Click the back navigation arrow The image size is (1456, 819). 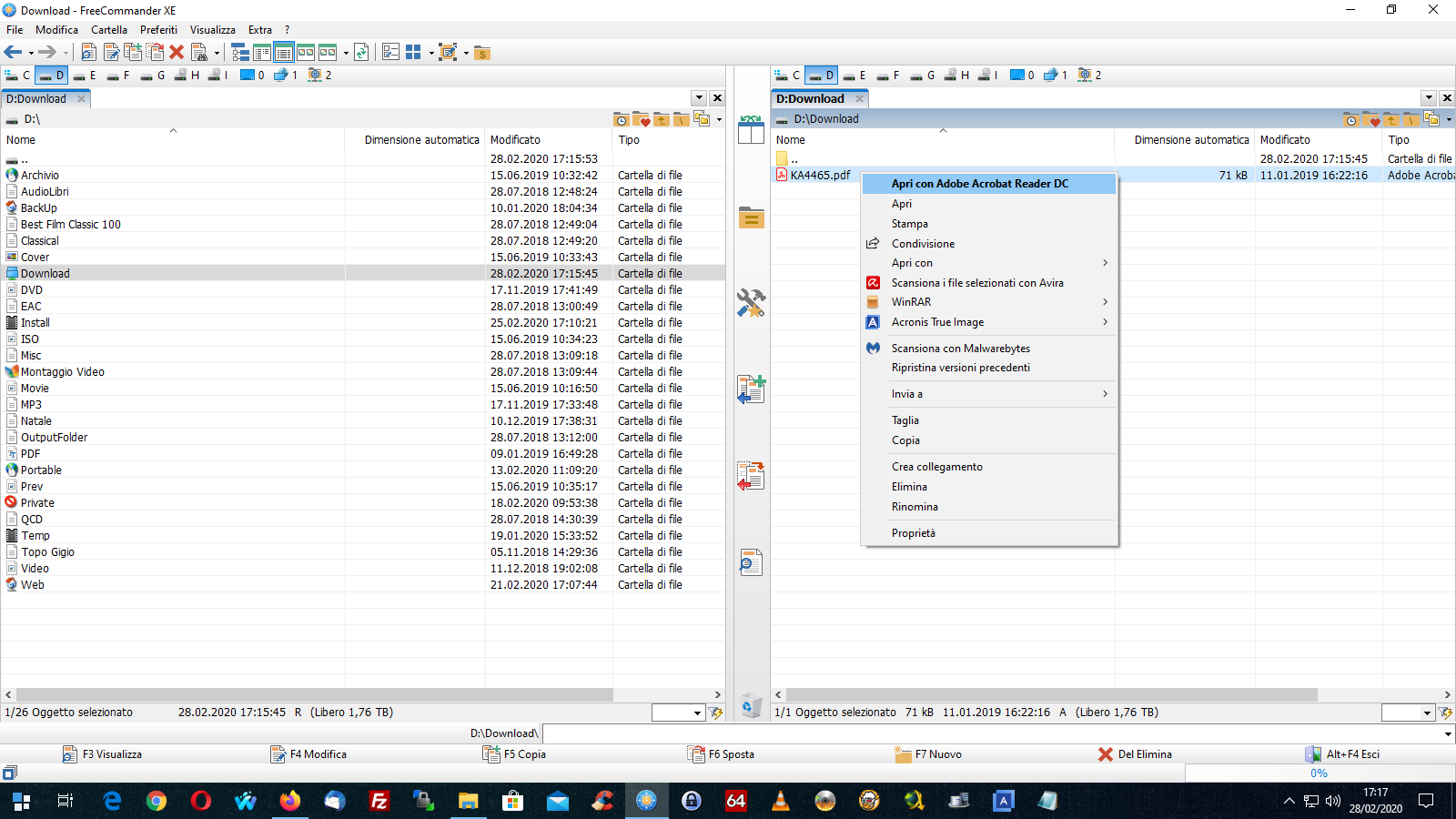[x=13, y=53]
